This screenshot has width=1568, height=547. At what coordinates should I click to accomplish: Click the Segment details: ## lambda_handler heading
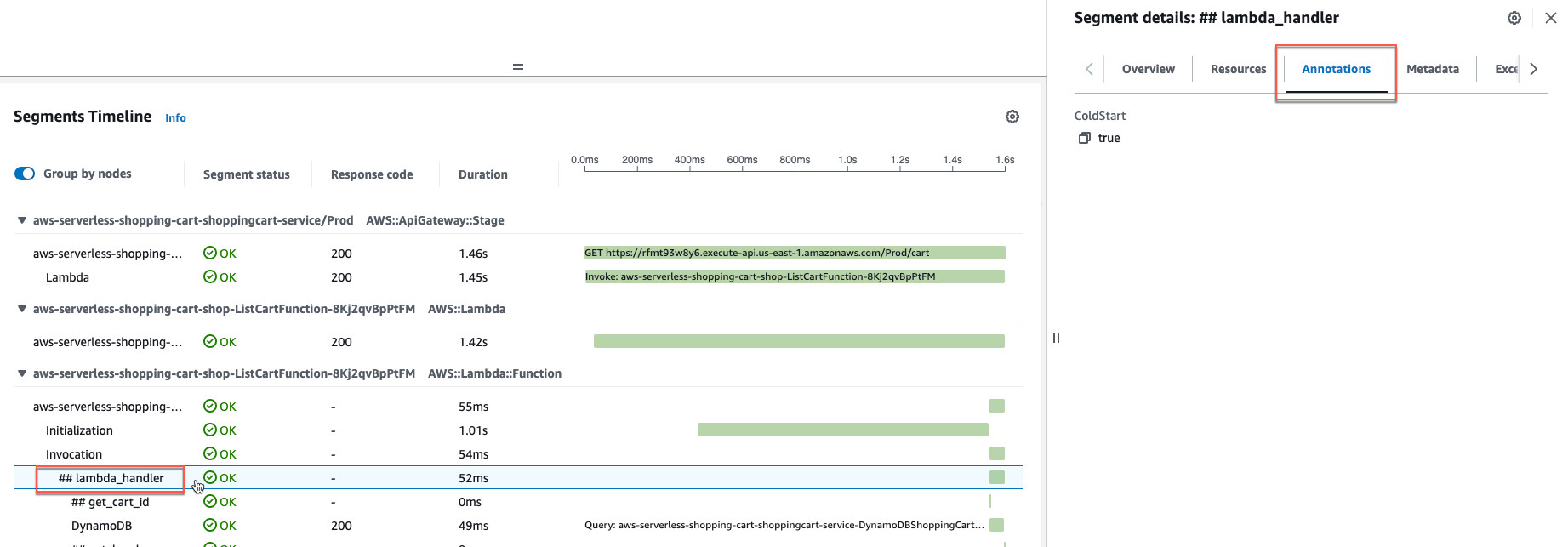click(1206, 18)
